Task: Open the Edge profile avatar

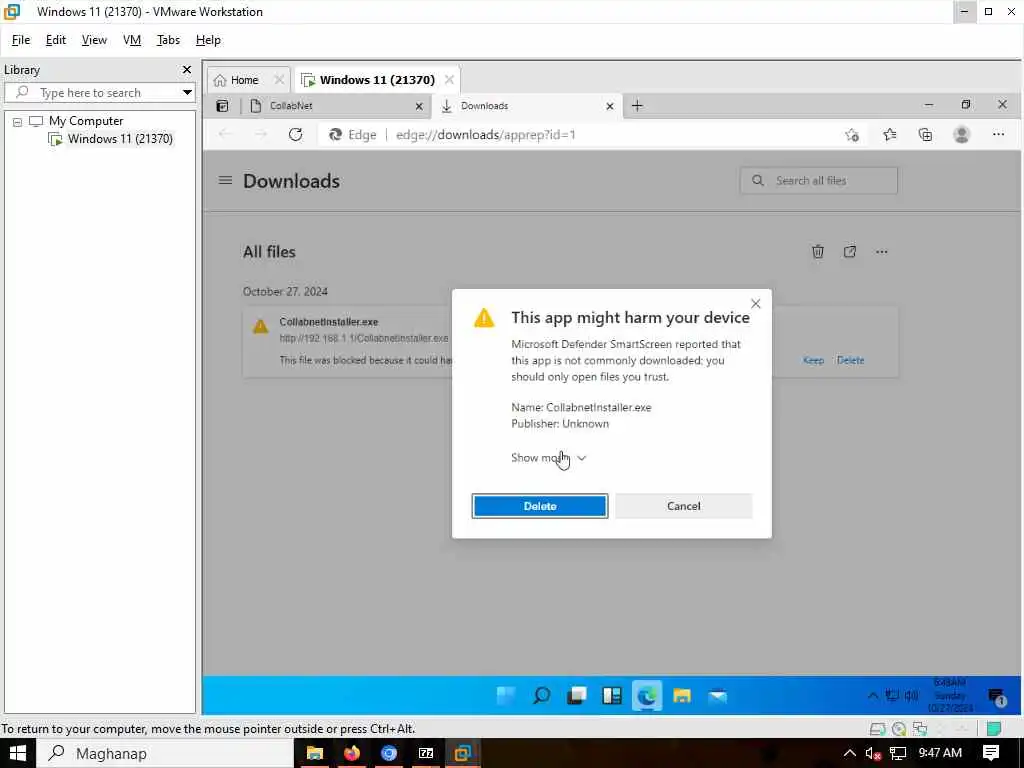Action: (961, 135)
